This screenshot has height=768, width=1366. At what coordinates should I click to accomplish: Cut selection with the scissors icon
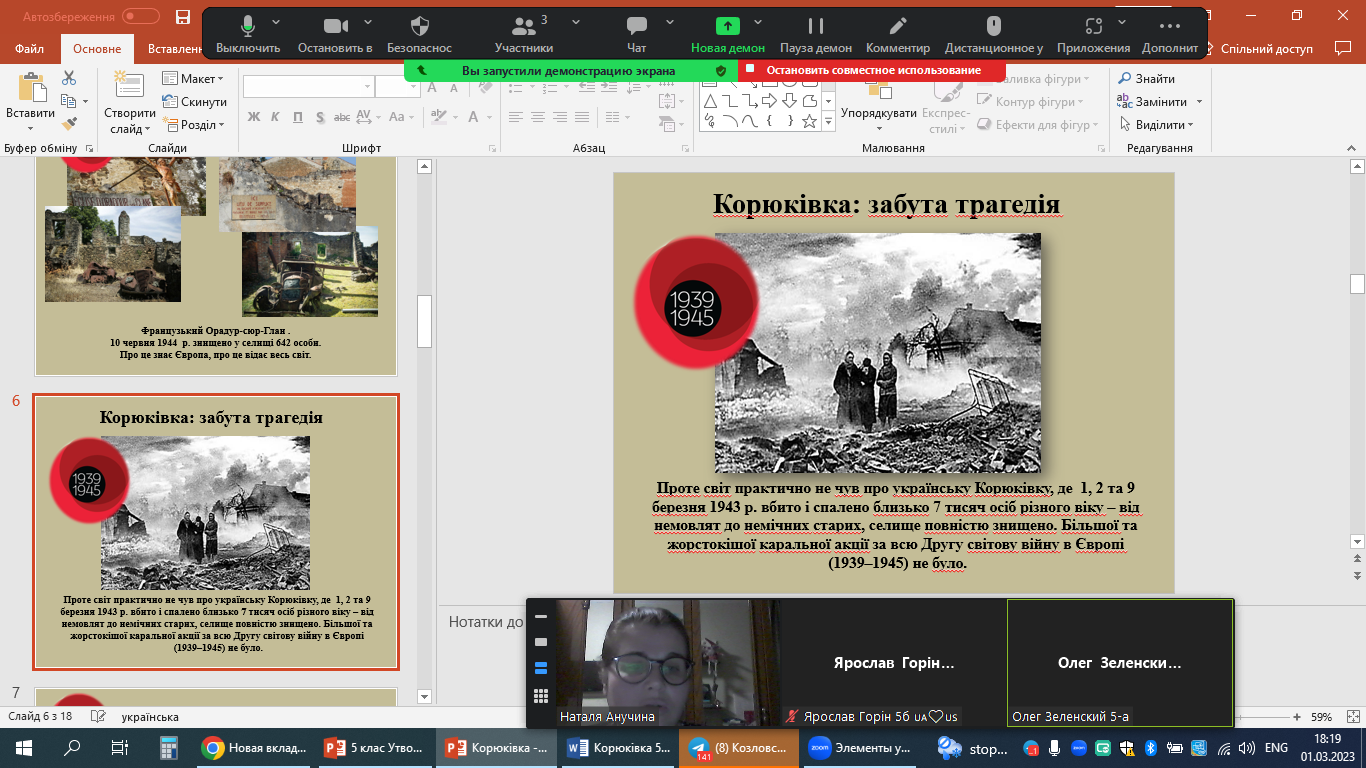(69, 78)
